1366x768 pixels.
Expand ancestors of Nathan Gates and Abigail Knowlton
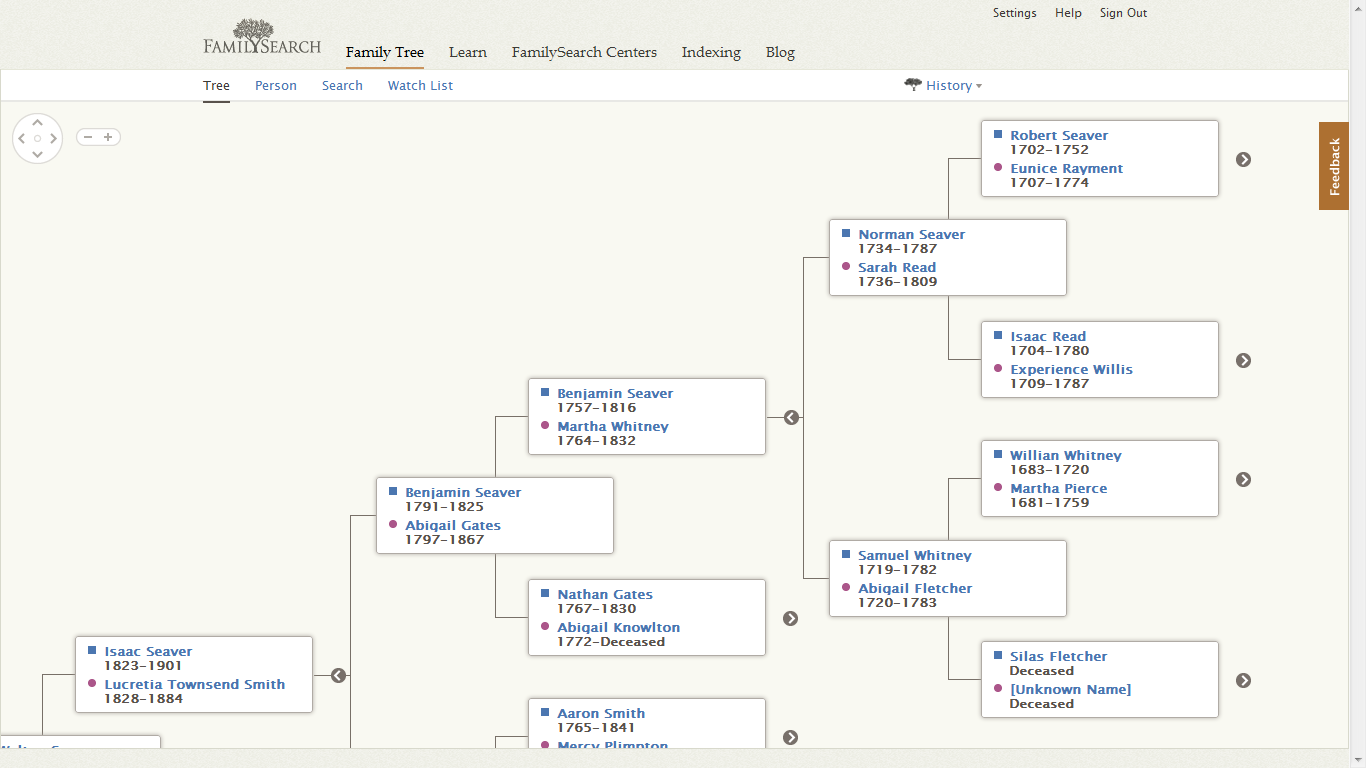790,618
